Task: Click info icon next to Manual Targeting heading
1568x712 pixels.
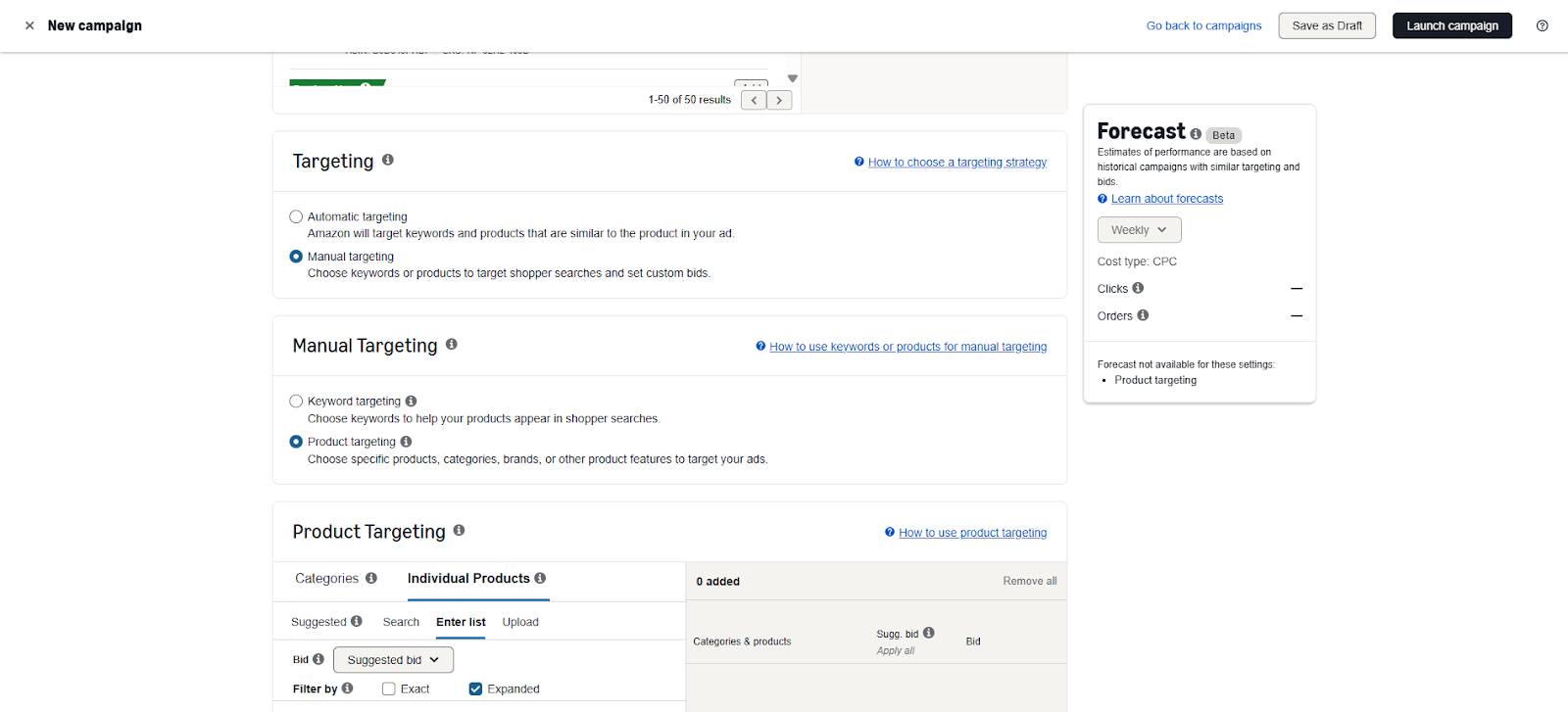Action: pyautogui.click(x=452, y=344)
